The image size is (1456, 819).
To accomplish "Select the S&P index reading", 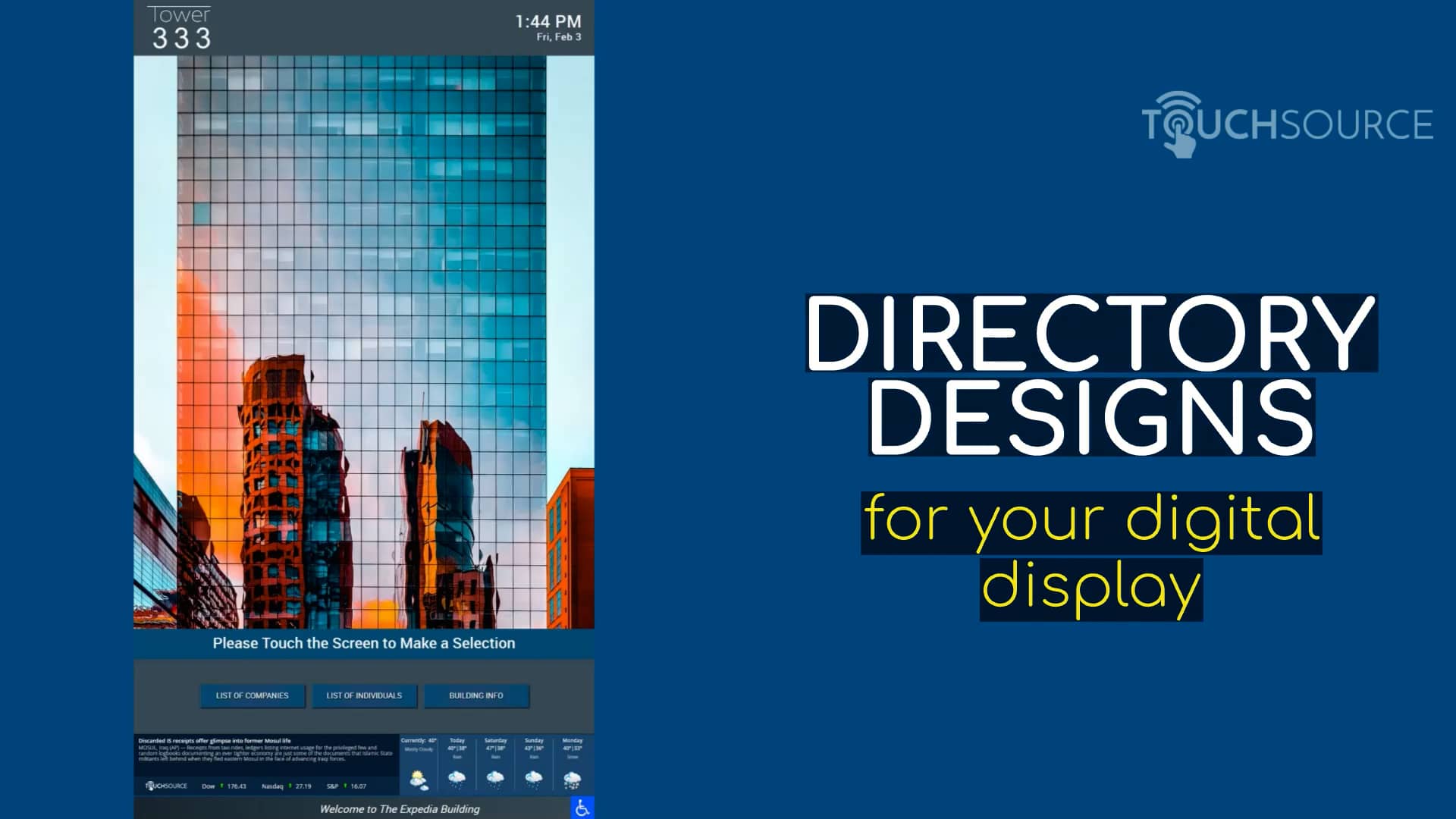I will [358, 786].
